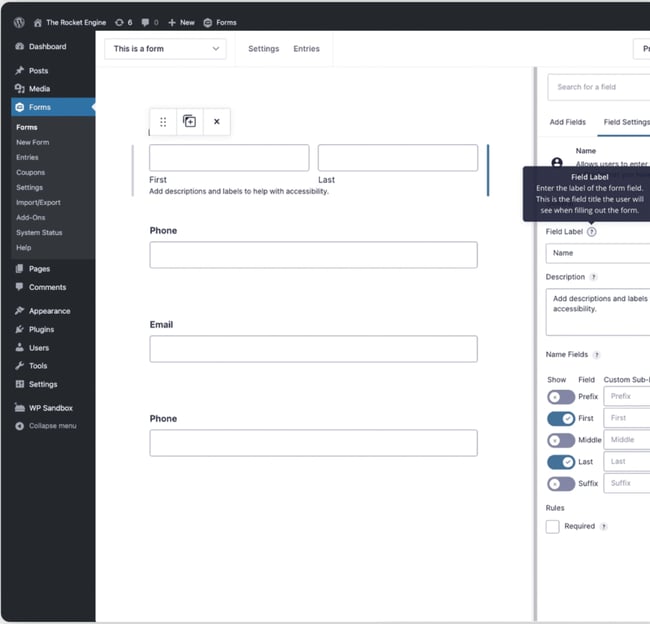The width and height of the screenshot is (650, 624).
Task: Click the drag handle on the field toolbar
Action: click(x=163, y=122)
